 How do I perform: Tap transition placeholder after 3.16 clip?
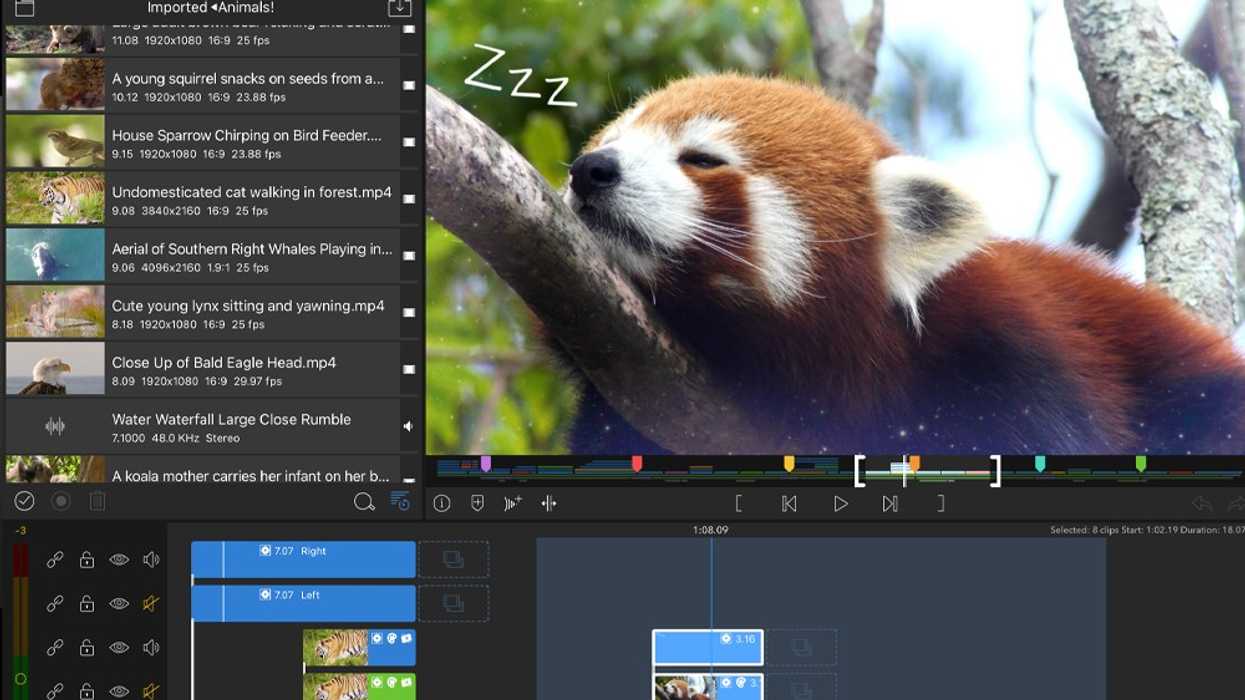[x=801, y=648]
